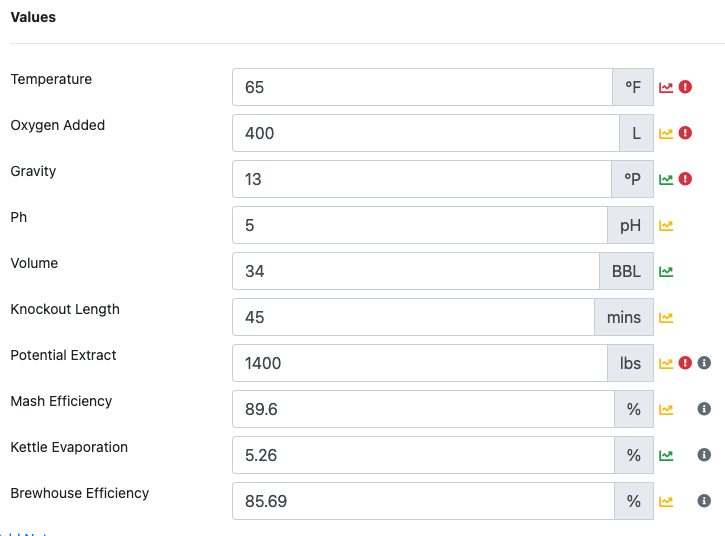Image resolution: width=725 pixels, height=536 pixels.
Task: Open the Volume trend chart icon
Action: 666,271
